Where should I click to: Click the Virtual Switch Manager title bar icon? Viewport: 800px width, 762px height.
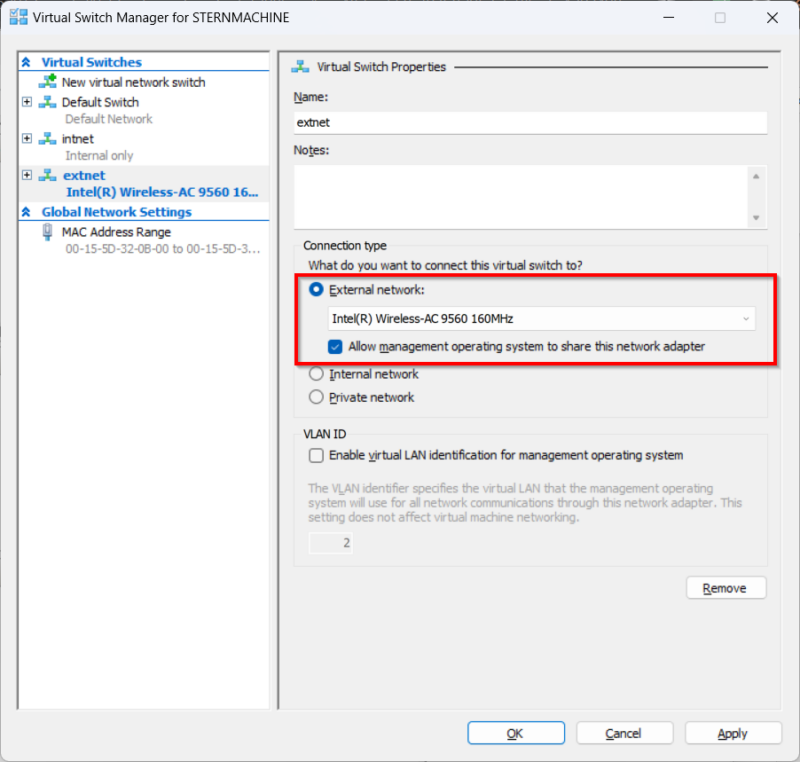tap(19, 17)
